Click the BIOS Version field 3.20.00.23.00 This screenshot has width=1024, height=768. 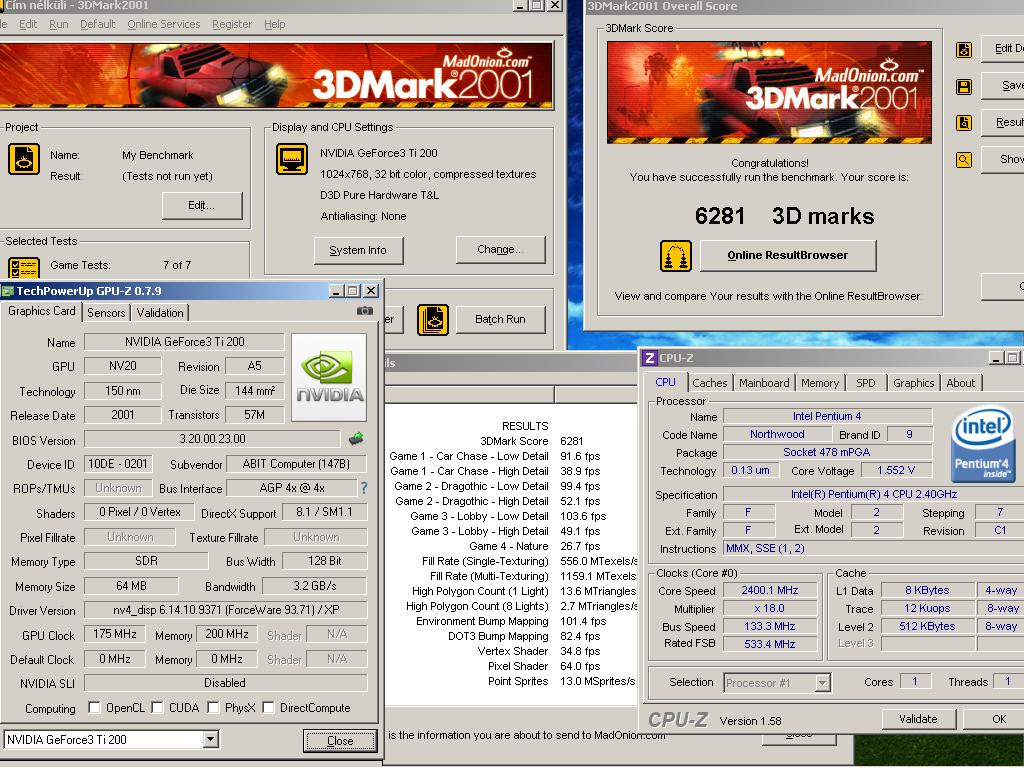tap(212, 439)
